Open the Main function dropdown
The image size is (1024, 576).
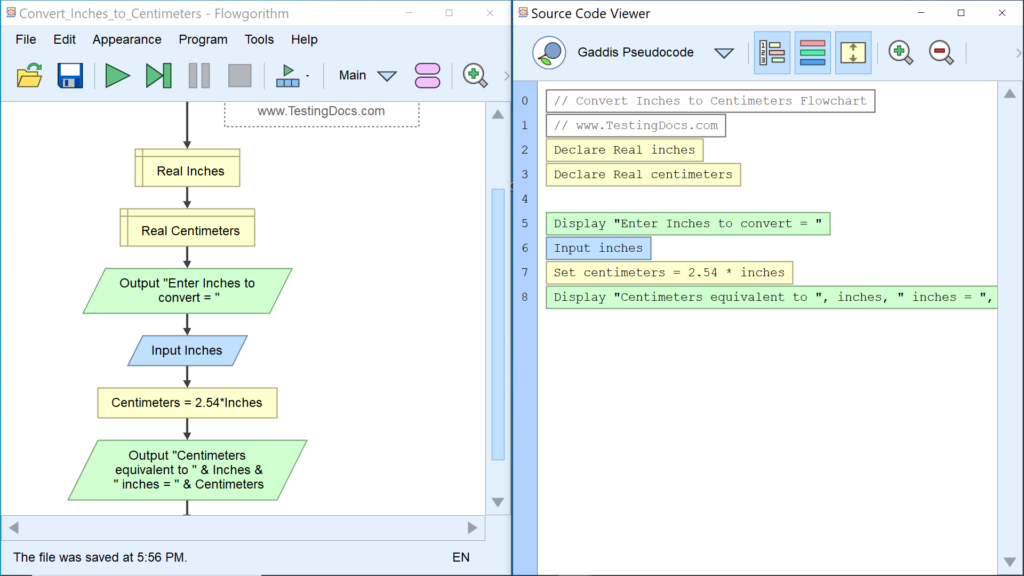pos(387,76)
